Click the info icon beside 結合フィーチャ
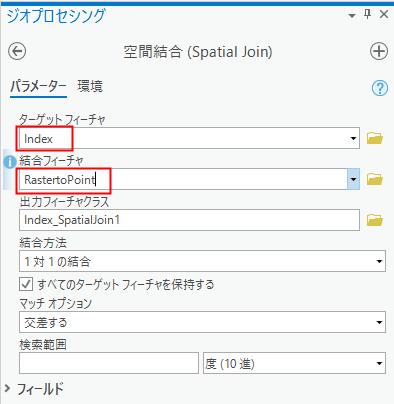This screenshot has height=404, width=394. pyautogui.click(x=10, y=162)
